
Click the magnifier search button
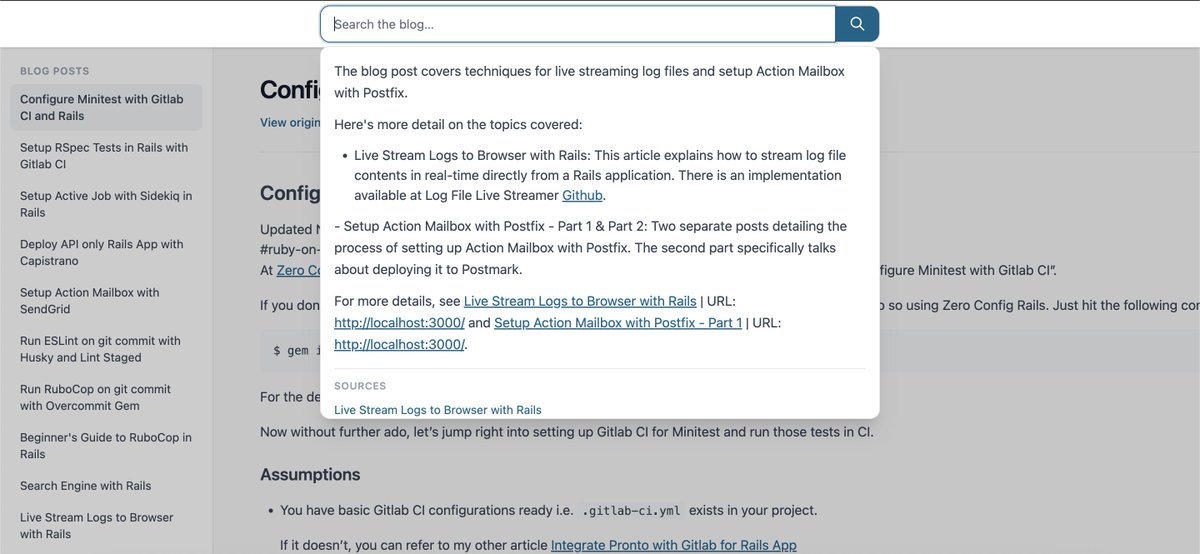pos(857,24)
